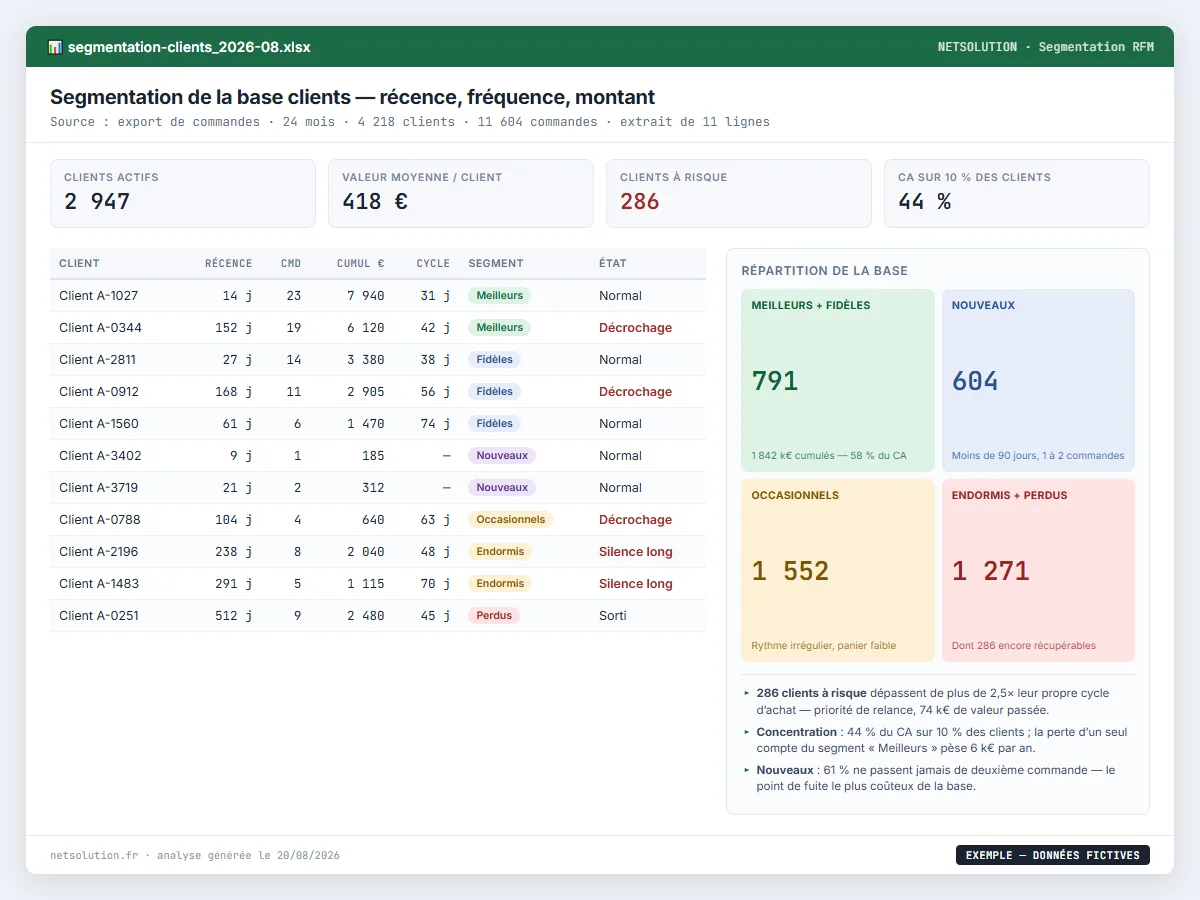The image size is (1200, 900).
Task: Click the Occasionnels segment badge
Action: [x=510, y=520]
